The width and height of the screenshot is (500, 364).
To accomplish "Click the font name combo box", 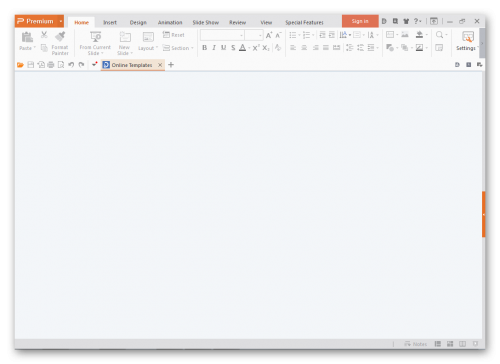I will [x=222, y=35].
